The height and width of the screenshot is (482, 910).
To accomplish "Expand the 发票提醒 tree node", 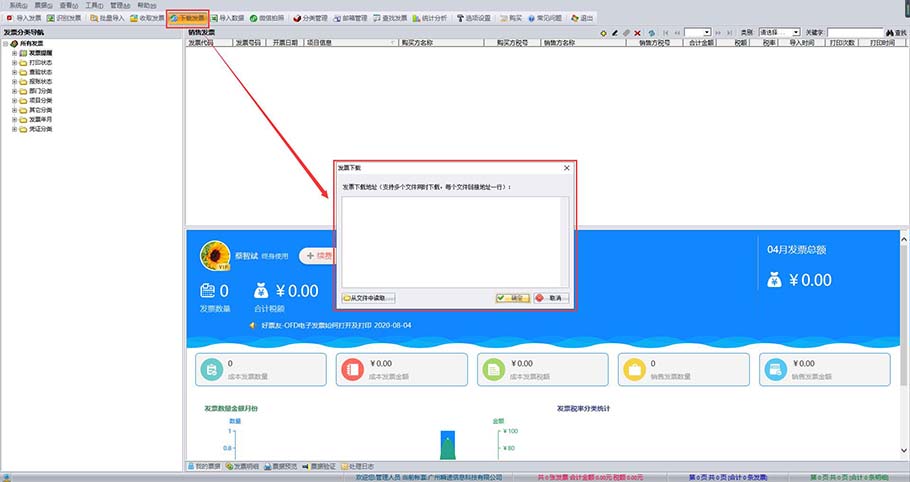I will click(x=15, y=53).
